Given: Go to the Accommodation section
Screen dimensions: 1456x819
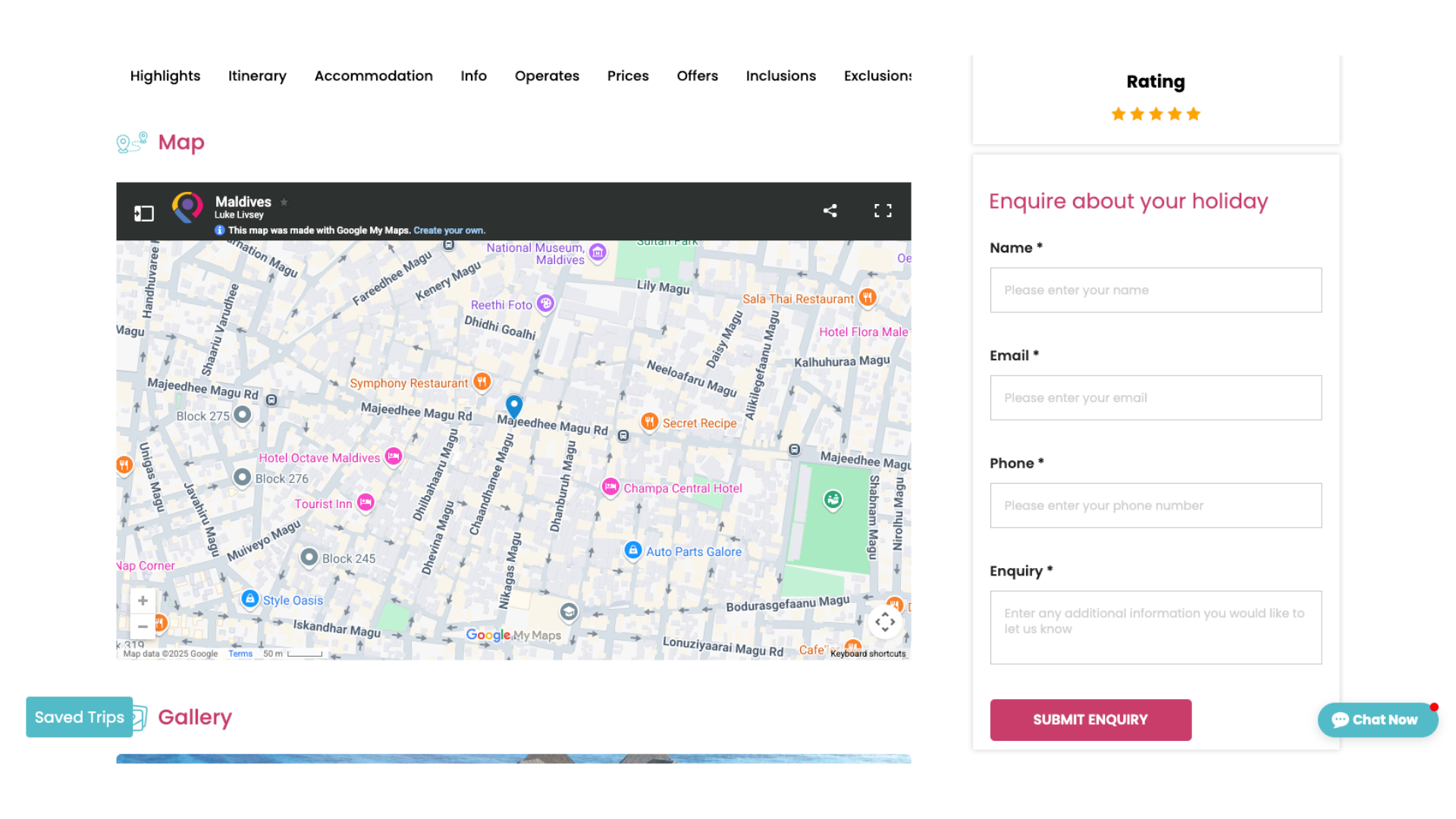Looking at the screenshot, I should pos(373,76).
